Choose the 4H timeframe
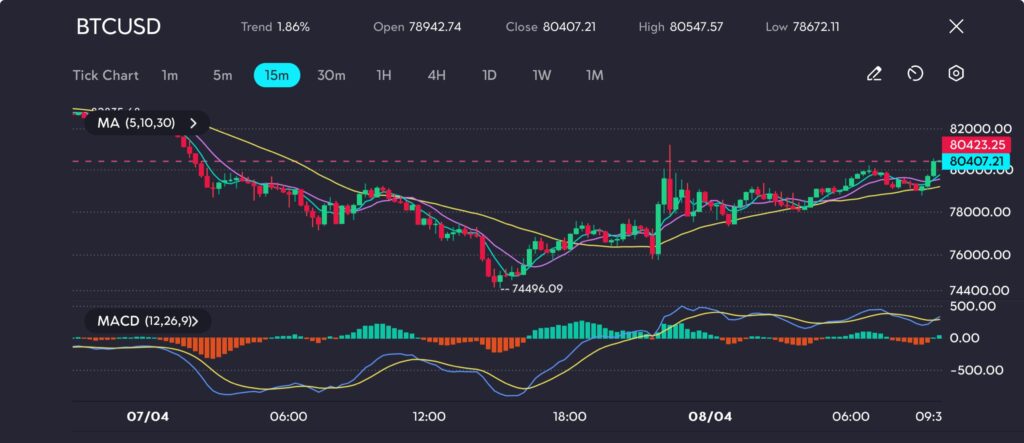Screen dimensions: 1024x443 436,75
